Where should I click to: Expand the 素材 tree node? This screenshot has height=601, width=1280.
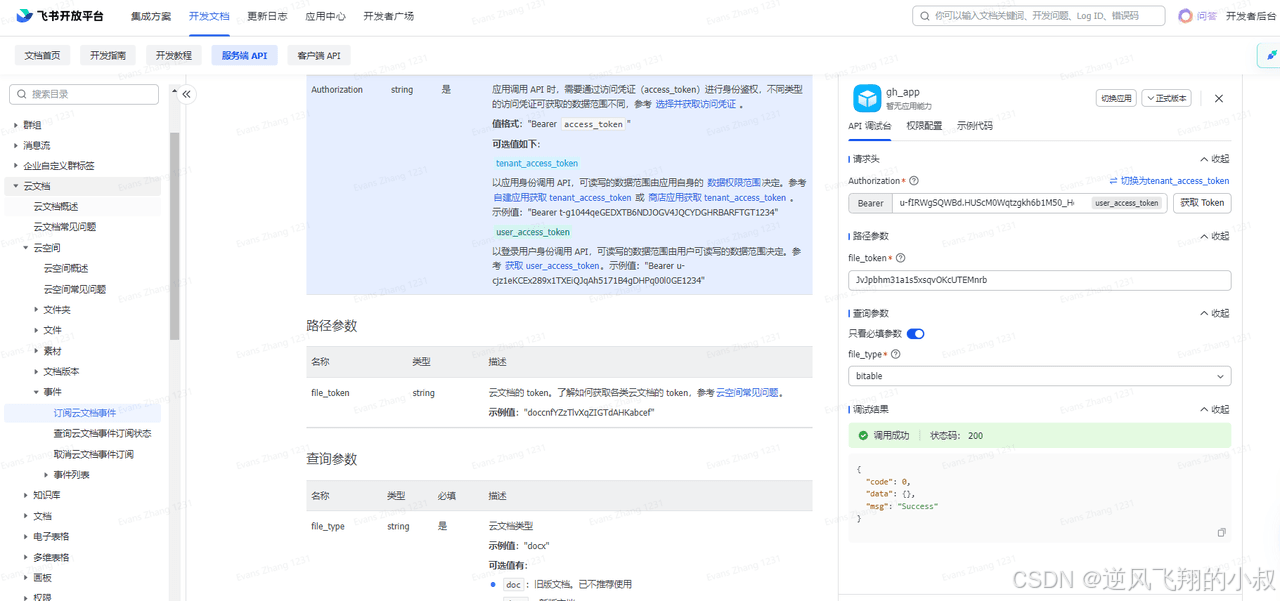[36, 351]
